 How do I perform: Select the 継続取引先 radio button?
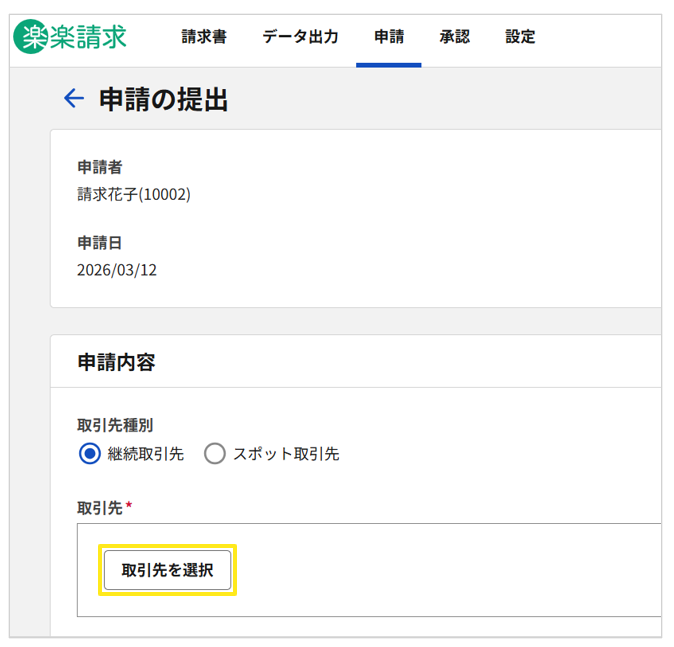[90, 454]
